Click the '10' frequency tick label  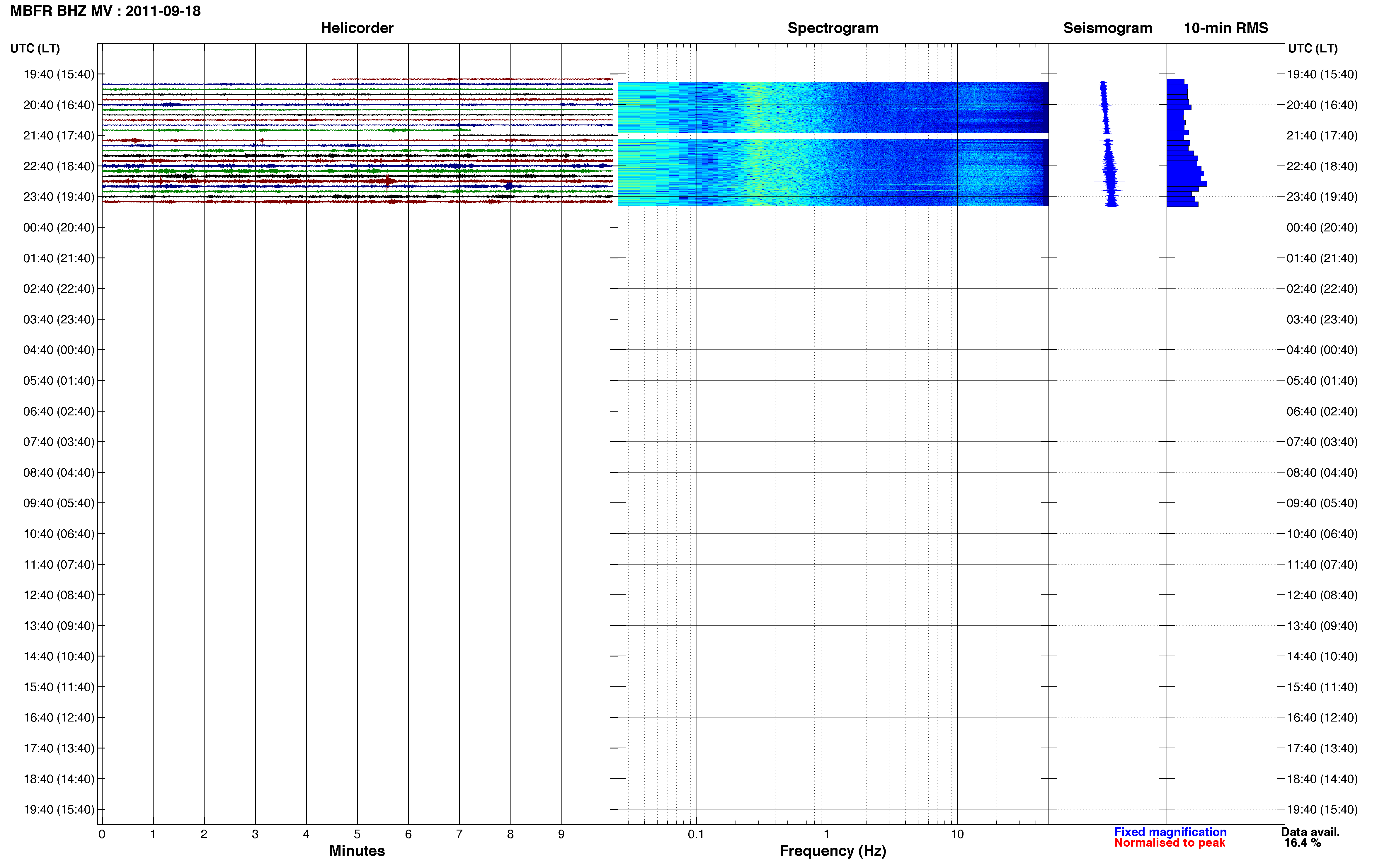957,834
